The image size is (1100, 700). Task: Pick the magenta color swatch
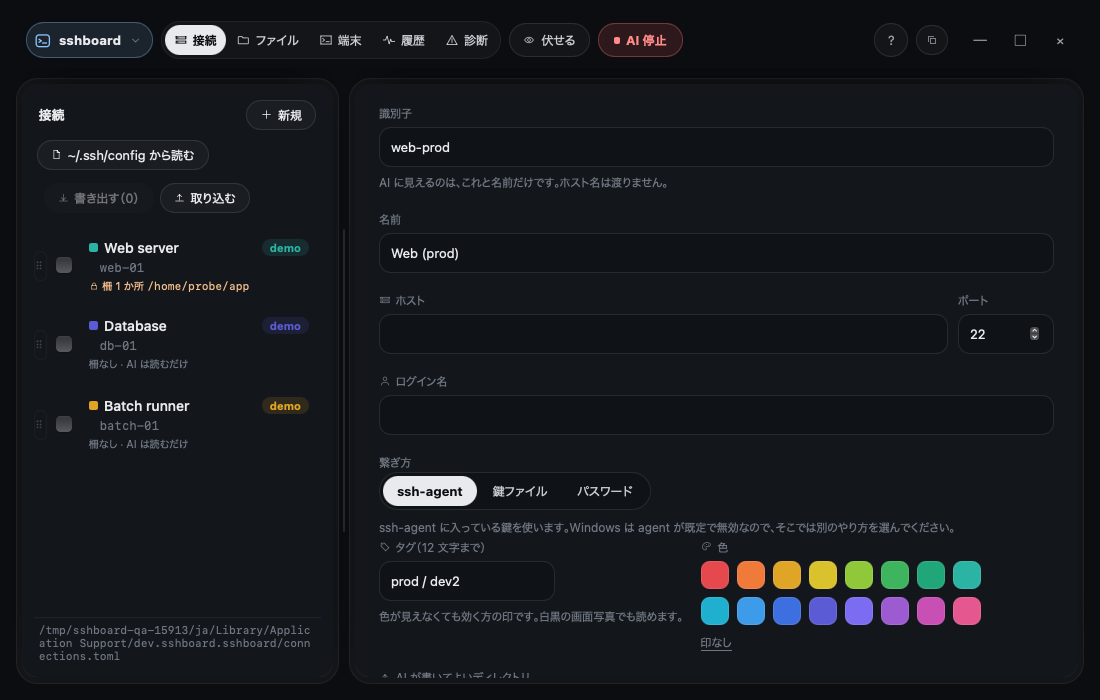pyautogui.click(x=931, y=611)
